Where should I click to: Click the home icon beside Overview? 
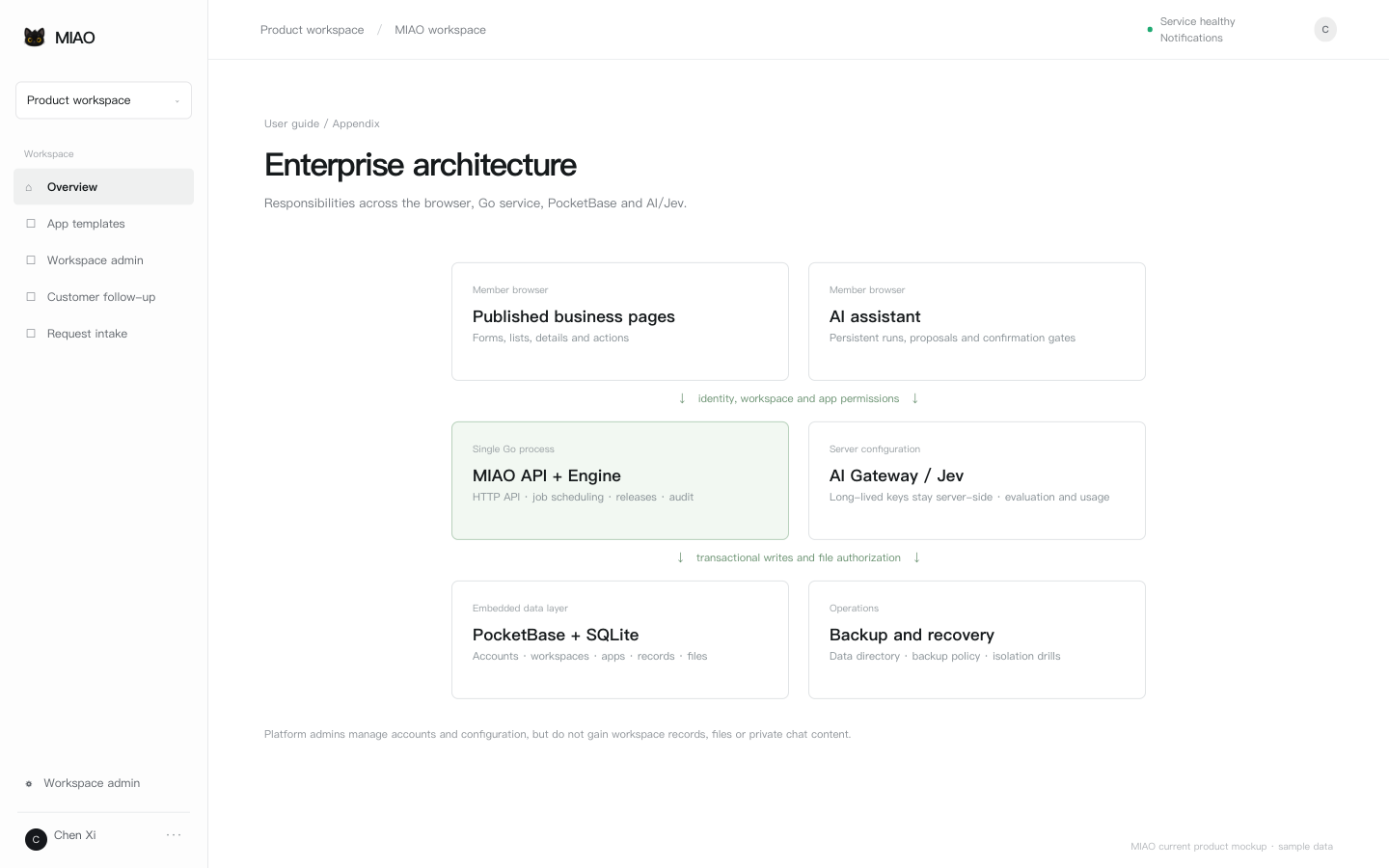click(29, 187)
